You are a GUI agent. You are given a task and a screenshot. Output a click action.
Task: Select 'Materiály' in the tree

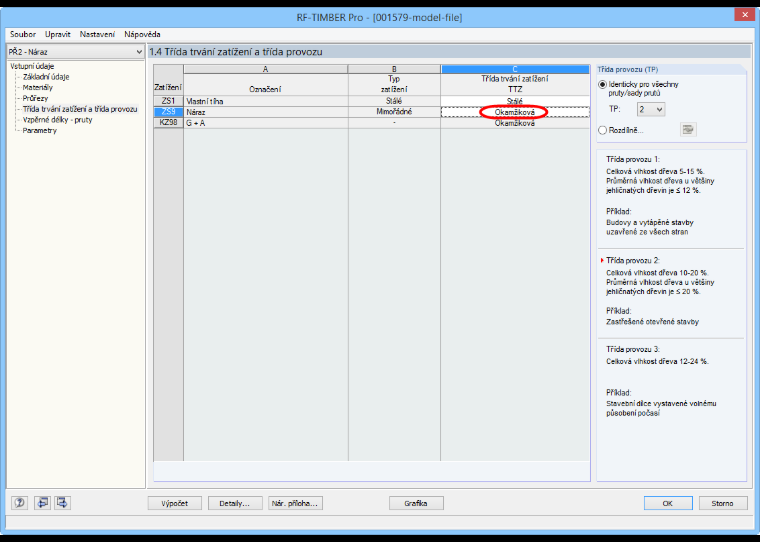tap(38, 87)
